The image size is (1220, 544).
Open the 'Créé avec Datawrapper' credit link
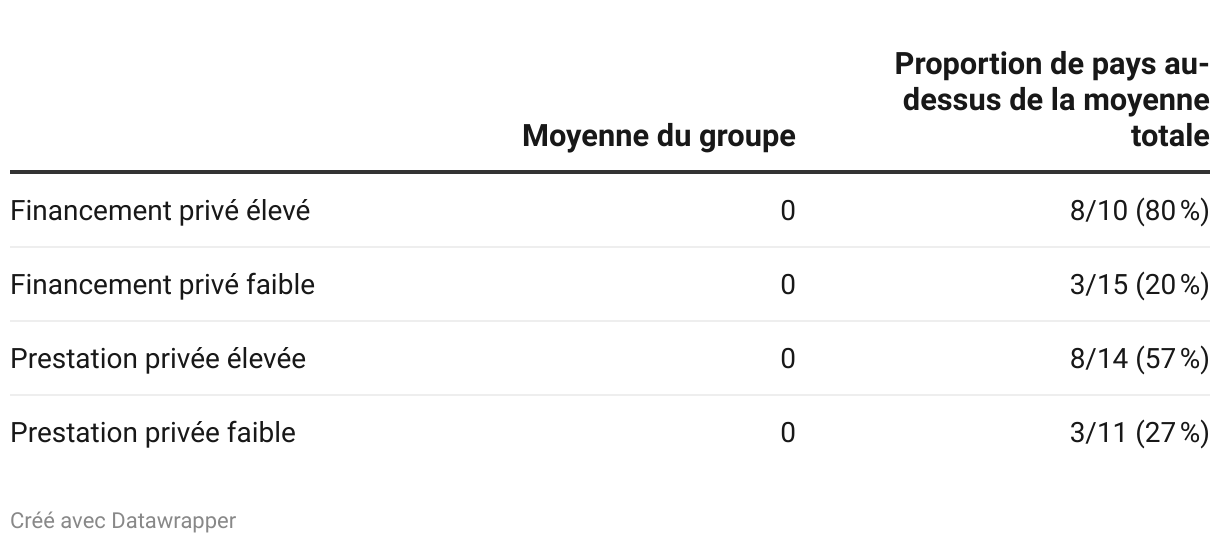(123, 521)
